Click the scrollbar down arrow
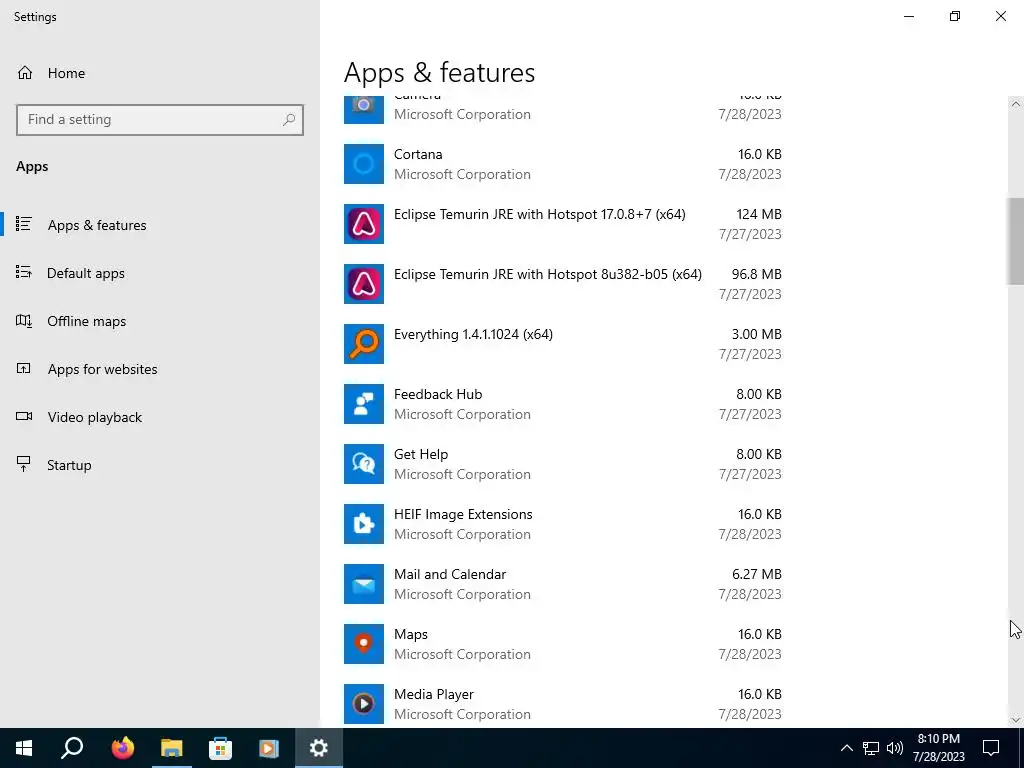Screen dimensions: 1024x768 1015,720
